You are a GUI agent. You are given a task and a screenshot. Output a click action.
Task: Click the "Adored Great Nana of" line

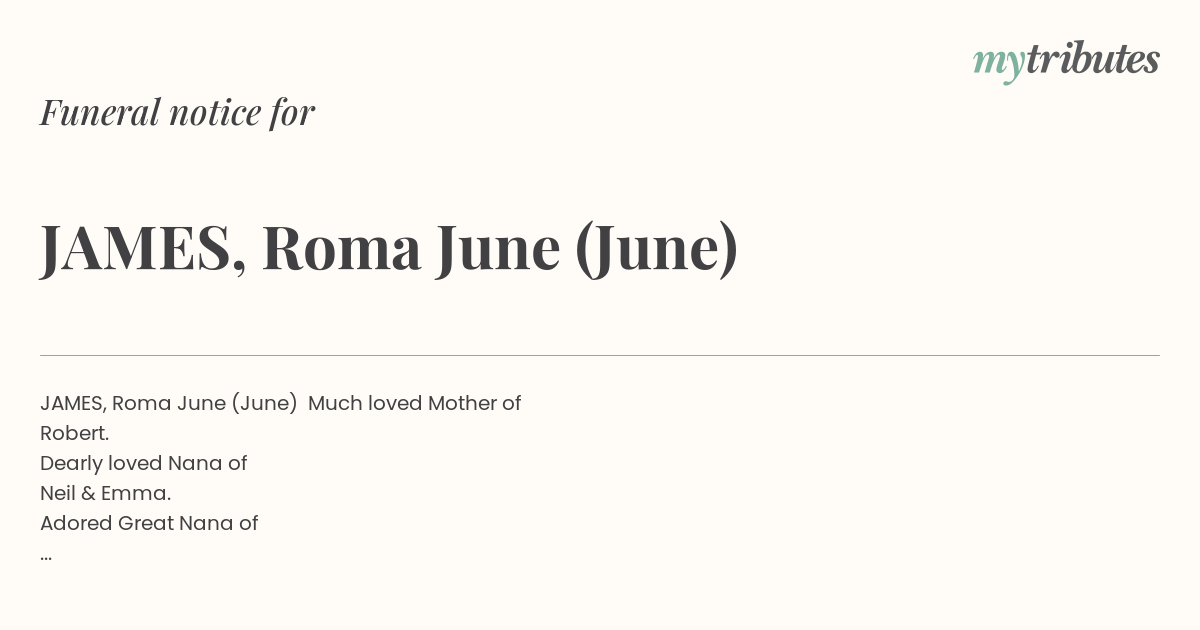coord(149,523)
